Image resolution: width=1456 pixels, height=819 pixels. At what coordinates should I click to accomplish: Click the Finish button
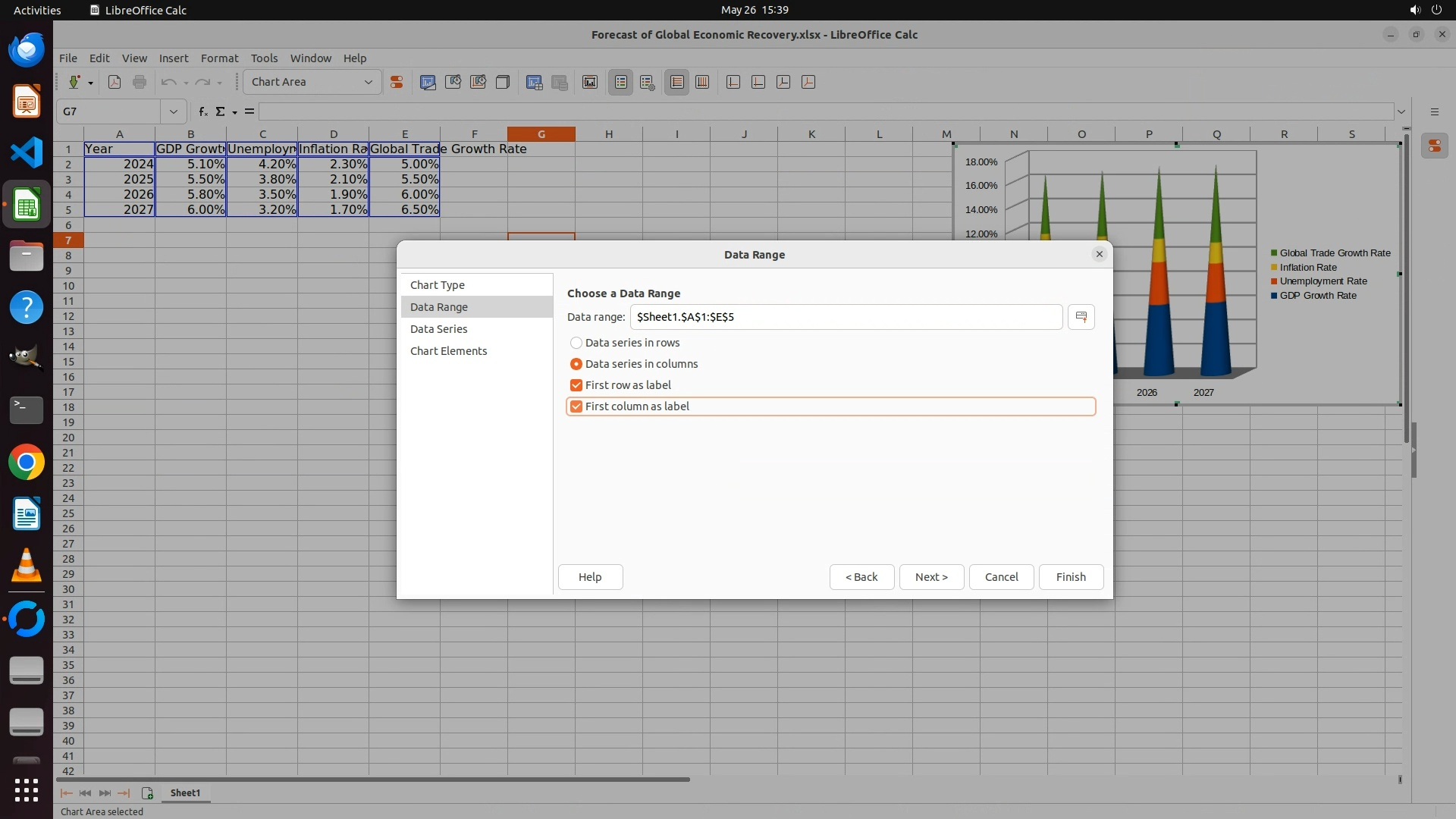point(1070,577)
